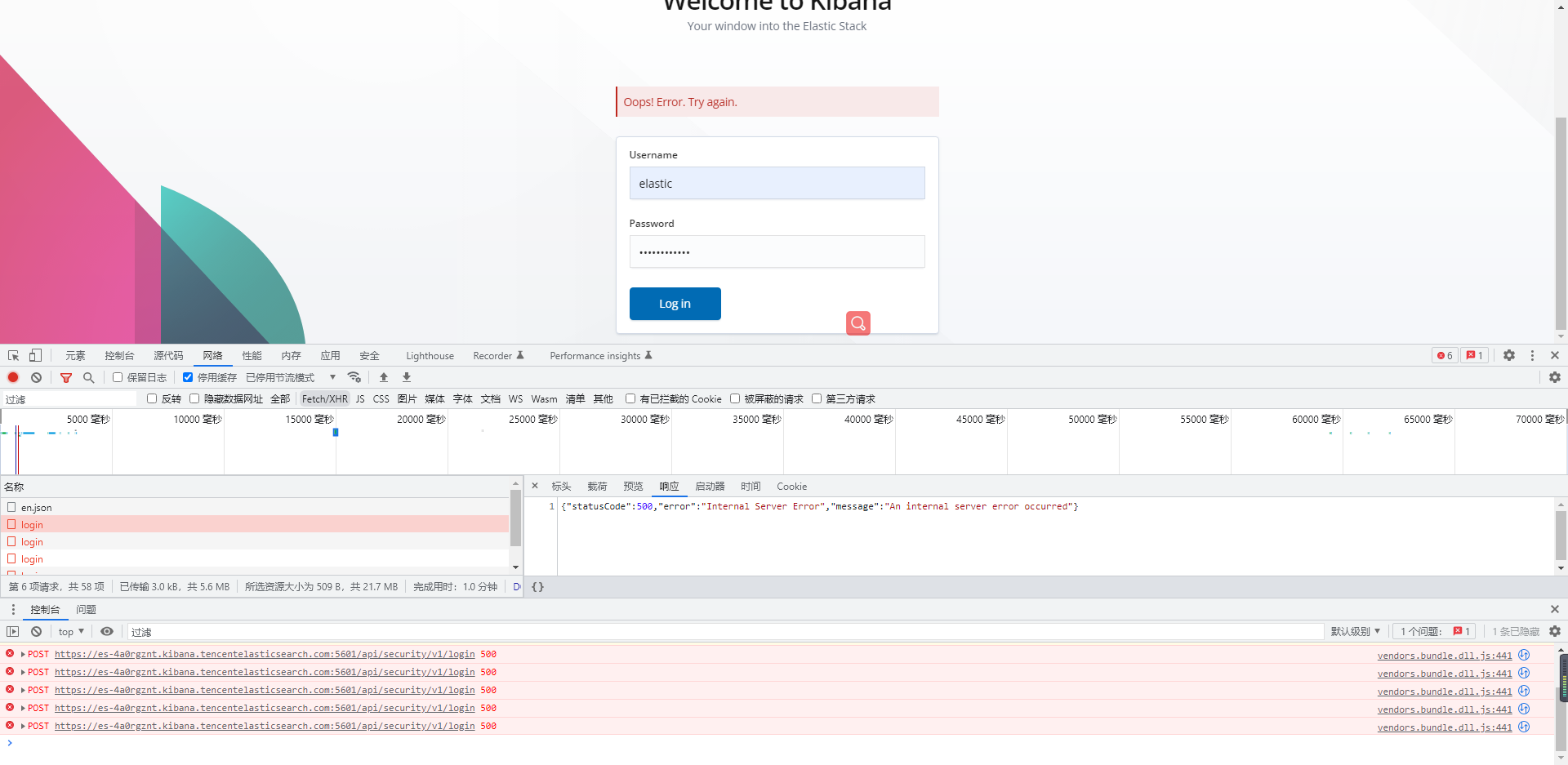Switch to Elements (元素) tab
Viewport: 1568px width, 765px height.
point(75,355)
